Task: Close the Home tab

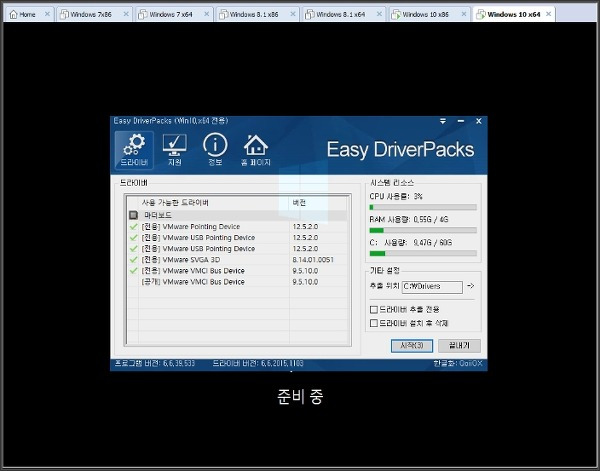Action: [47, 14]
